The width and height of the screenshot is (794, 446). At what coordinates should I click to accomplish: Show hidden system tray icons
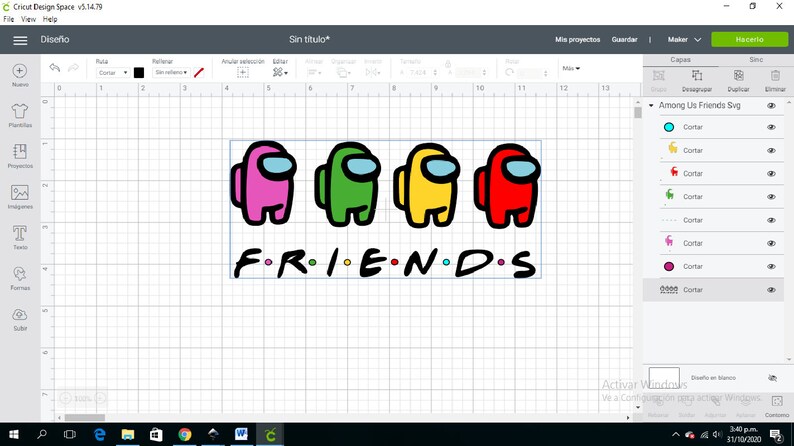pyautogui.click(x=676, y=434)
